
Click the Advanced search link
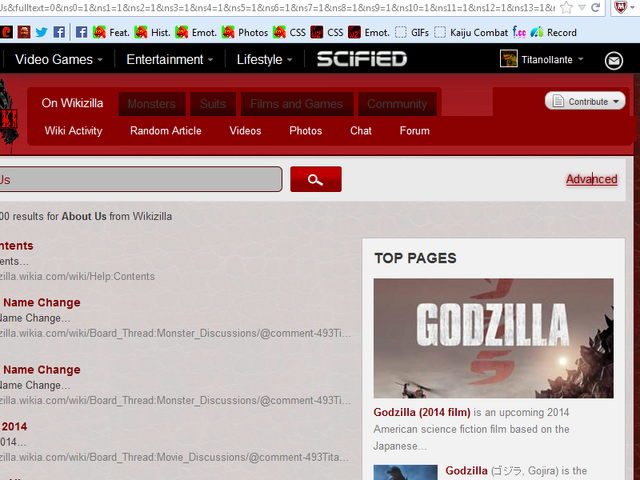(591, 179)
